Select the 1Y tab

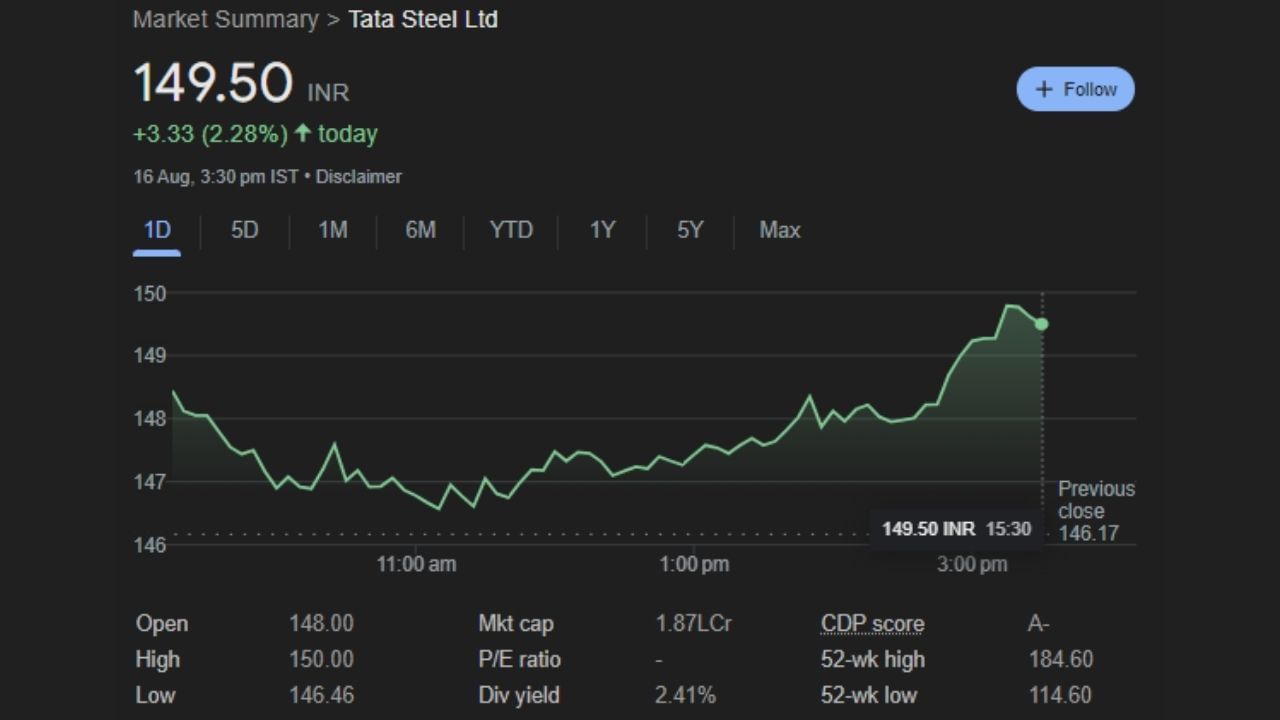pos(601,230)
